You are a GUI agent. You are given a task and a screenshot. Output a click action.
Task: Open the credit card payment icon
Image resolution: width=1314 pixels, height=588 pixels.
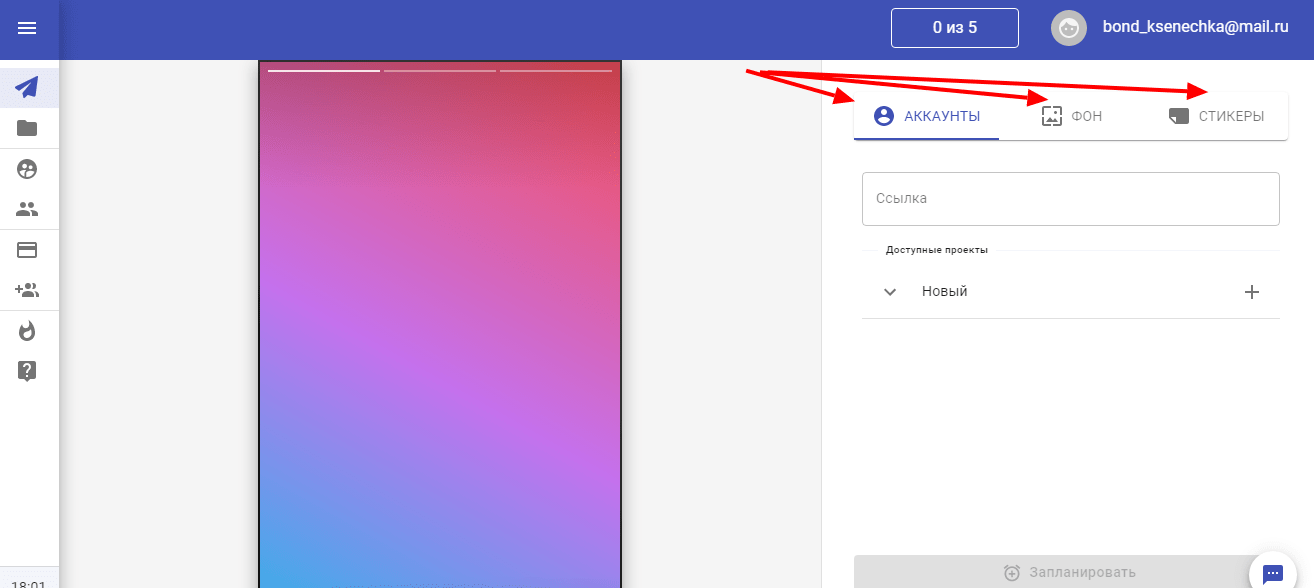pos(28,250)
